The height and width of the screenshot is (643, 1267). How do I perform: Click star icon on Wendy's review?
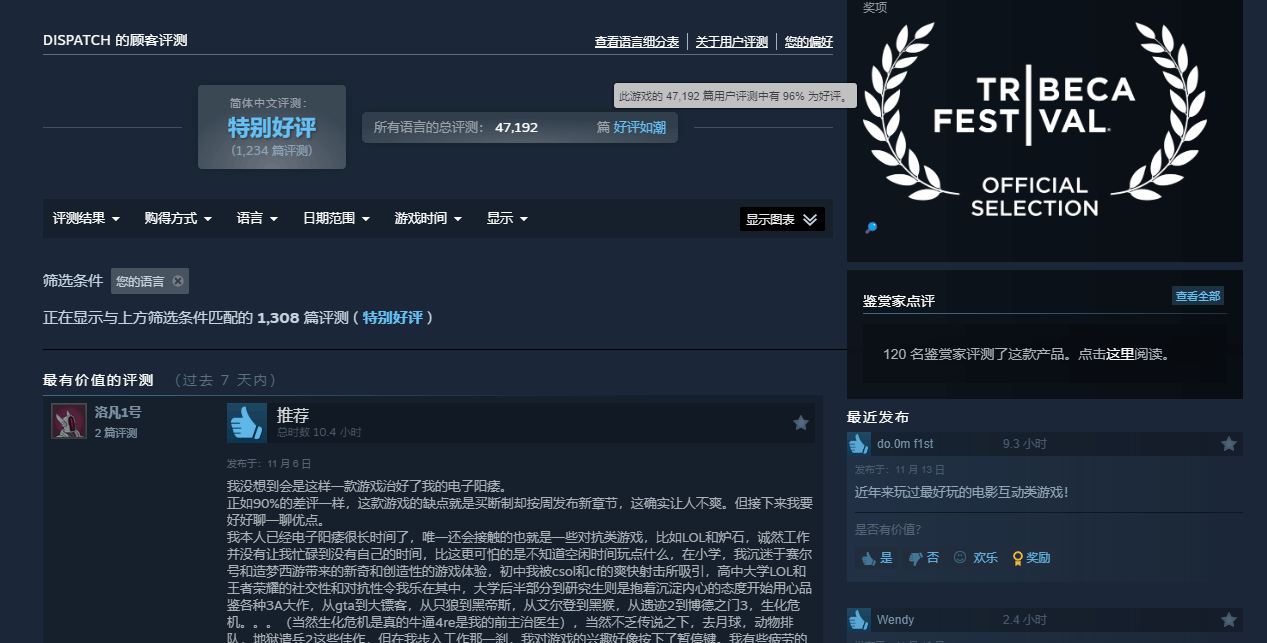pyautogui.click(x=1228, y=620)
